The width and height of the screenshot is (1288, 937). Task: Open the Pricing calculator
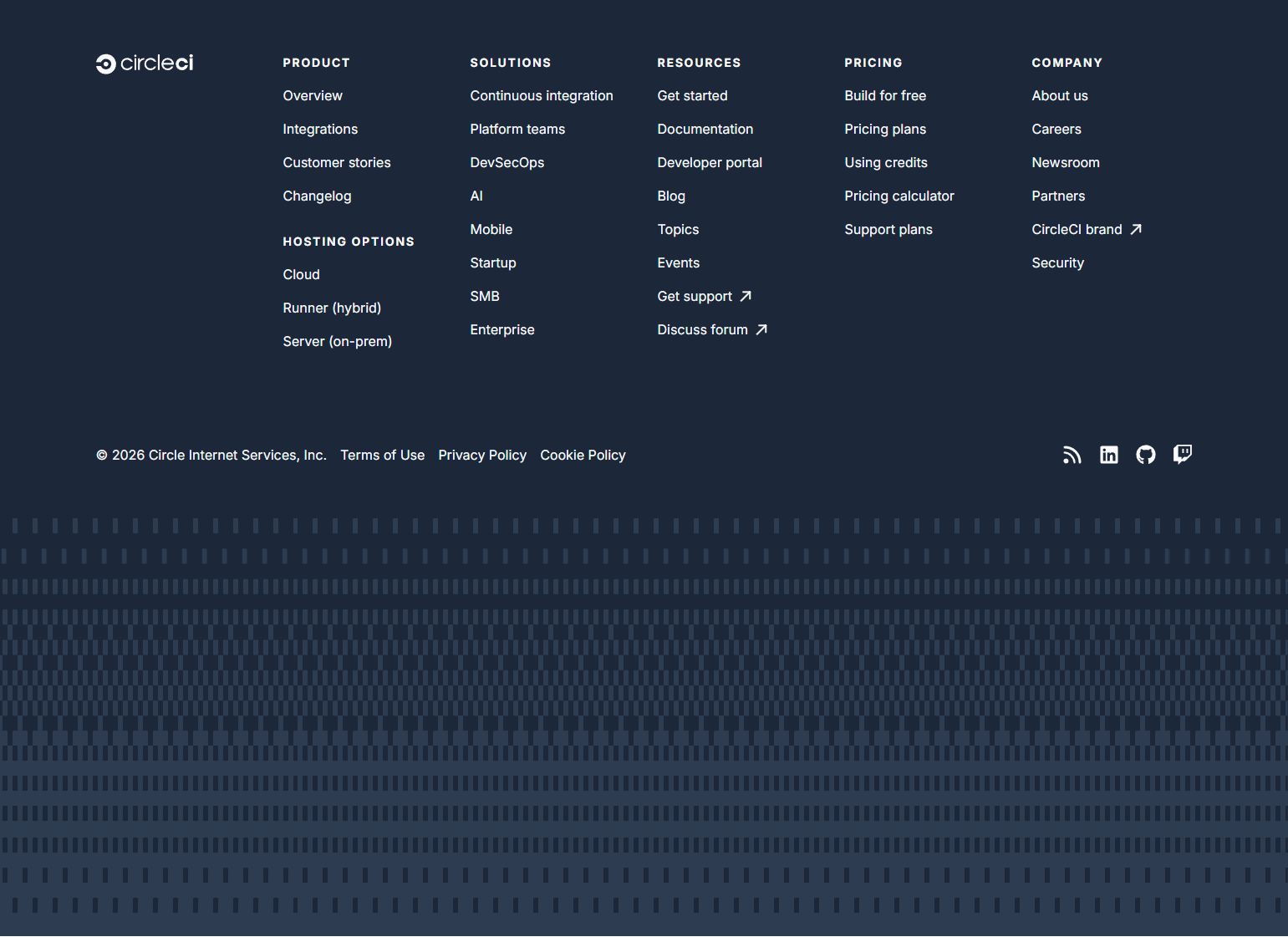coord(899,196)
